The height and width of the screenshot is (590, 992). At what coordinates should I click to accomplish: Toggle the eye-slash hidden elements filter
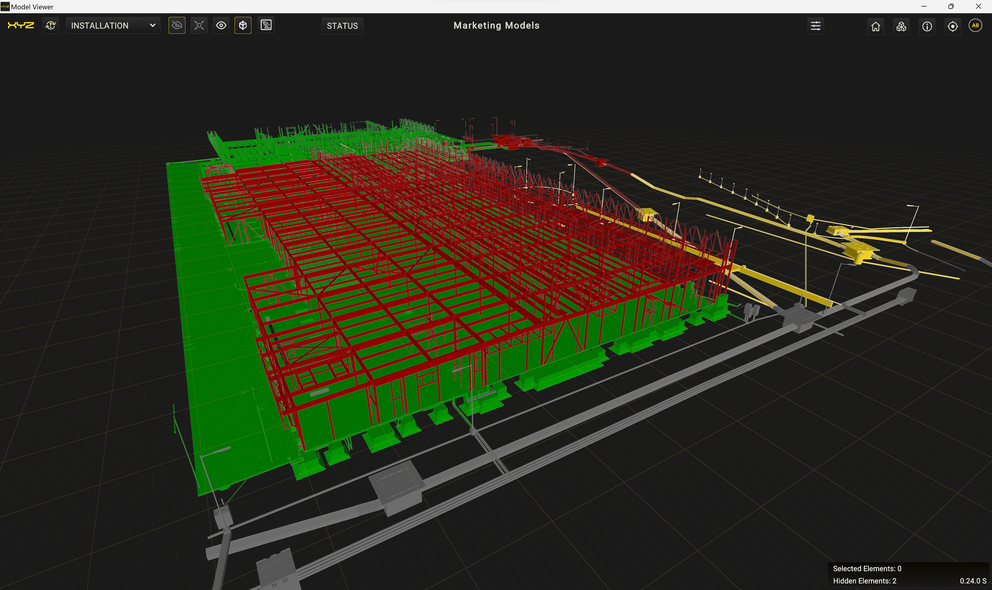177,25
